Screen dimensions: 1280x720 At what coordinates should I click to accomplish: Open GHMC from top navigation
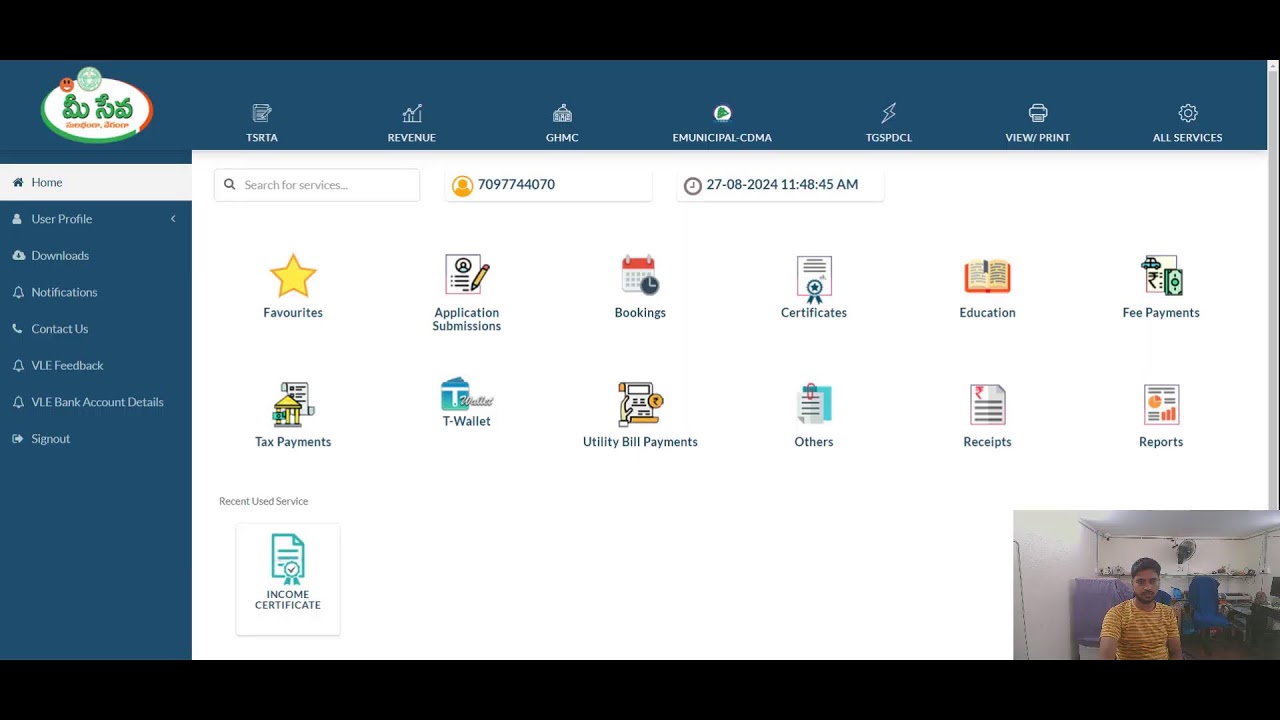pyautogui.click(x=562, y=123)
